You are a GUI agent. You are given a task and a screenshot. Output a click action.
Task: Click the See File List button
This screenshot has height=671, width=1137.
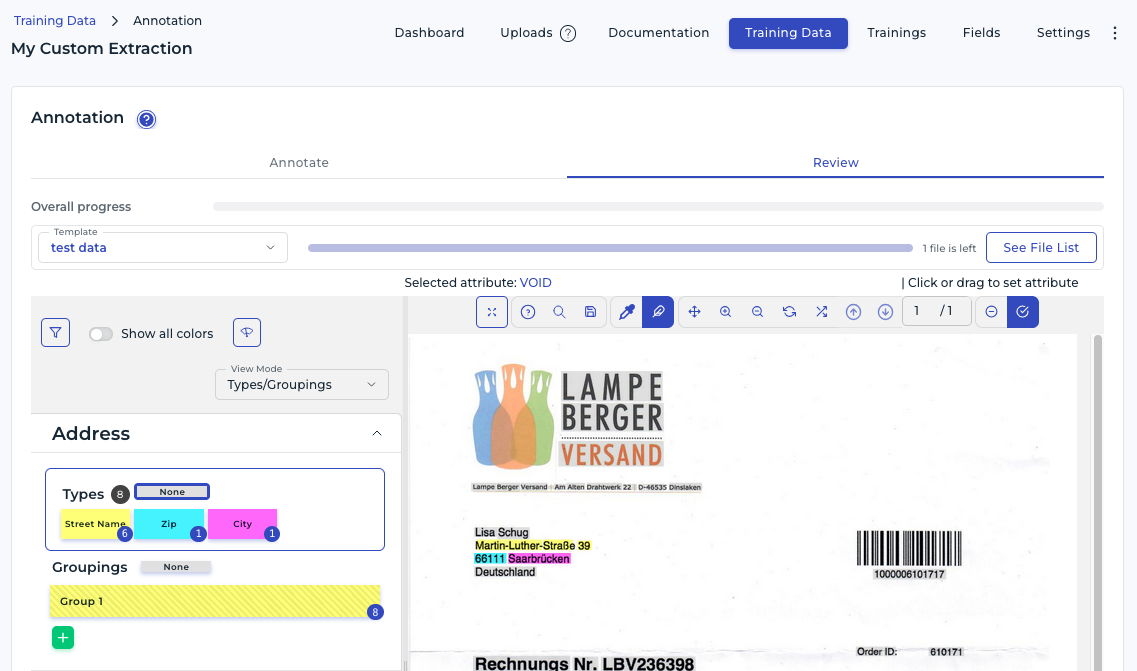tap(1041, 247)
